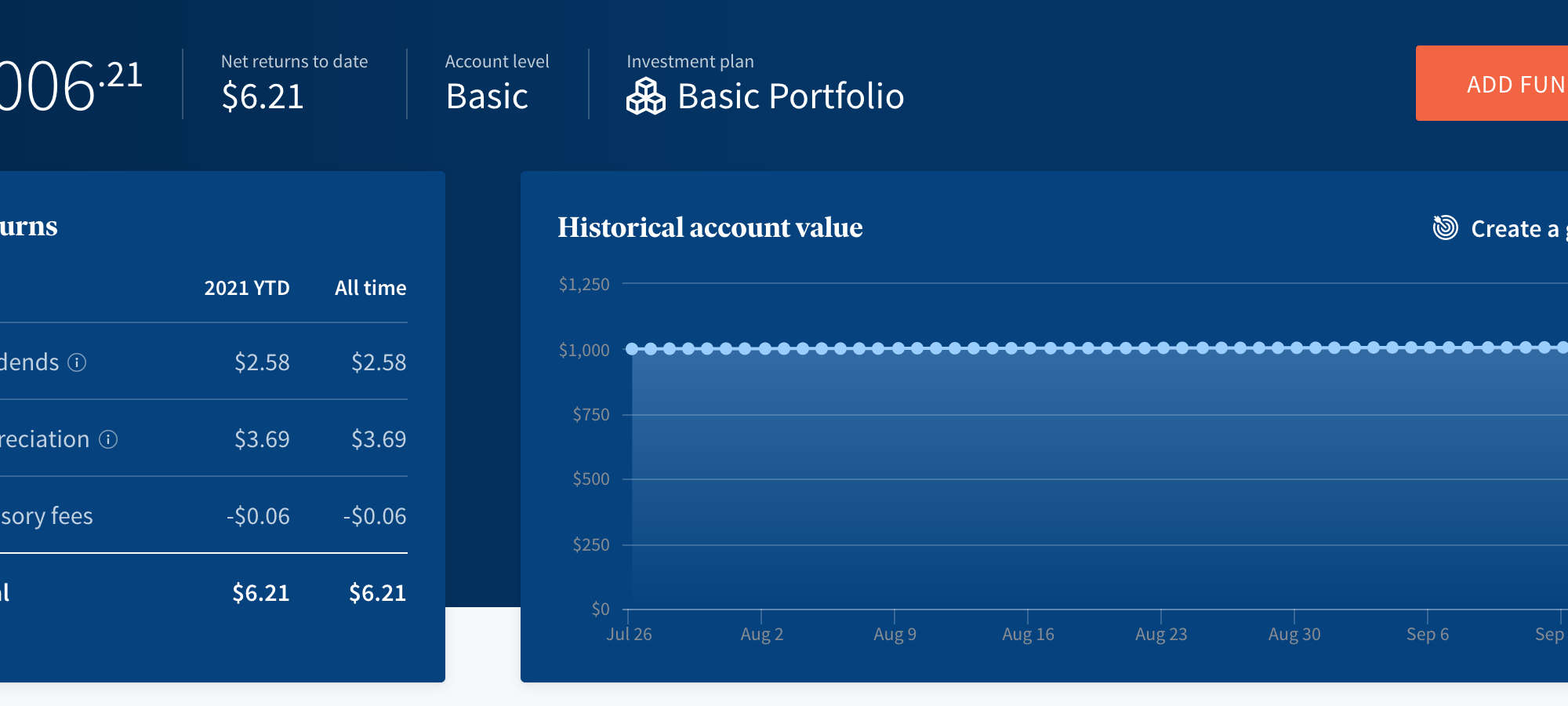The width and height of the screenshot is (1568, 706).
Task: Select the 2021 YTD column header
Action: tap(247, 288)
